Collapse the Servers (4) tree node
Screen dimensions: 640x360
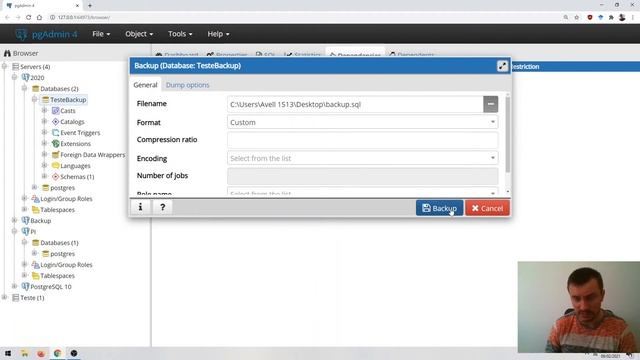[4, 67]
